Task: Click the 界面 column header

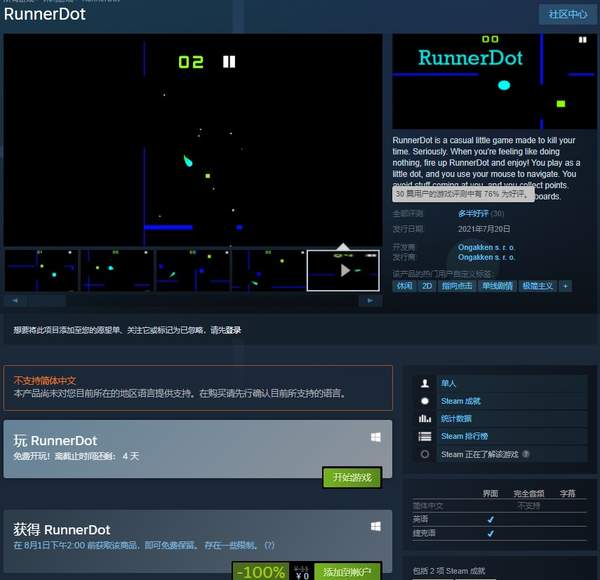Action: click(x=490, y=494)
